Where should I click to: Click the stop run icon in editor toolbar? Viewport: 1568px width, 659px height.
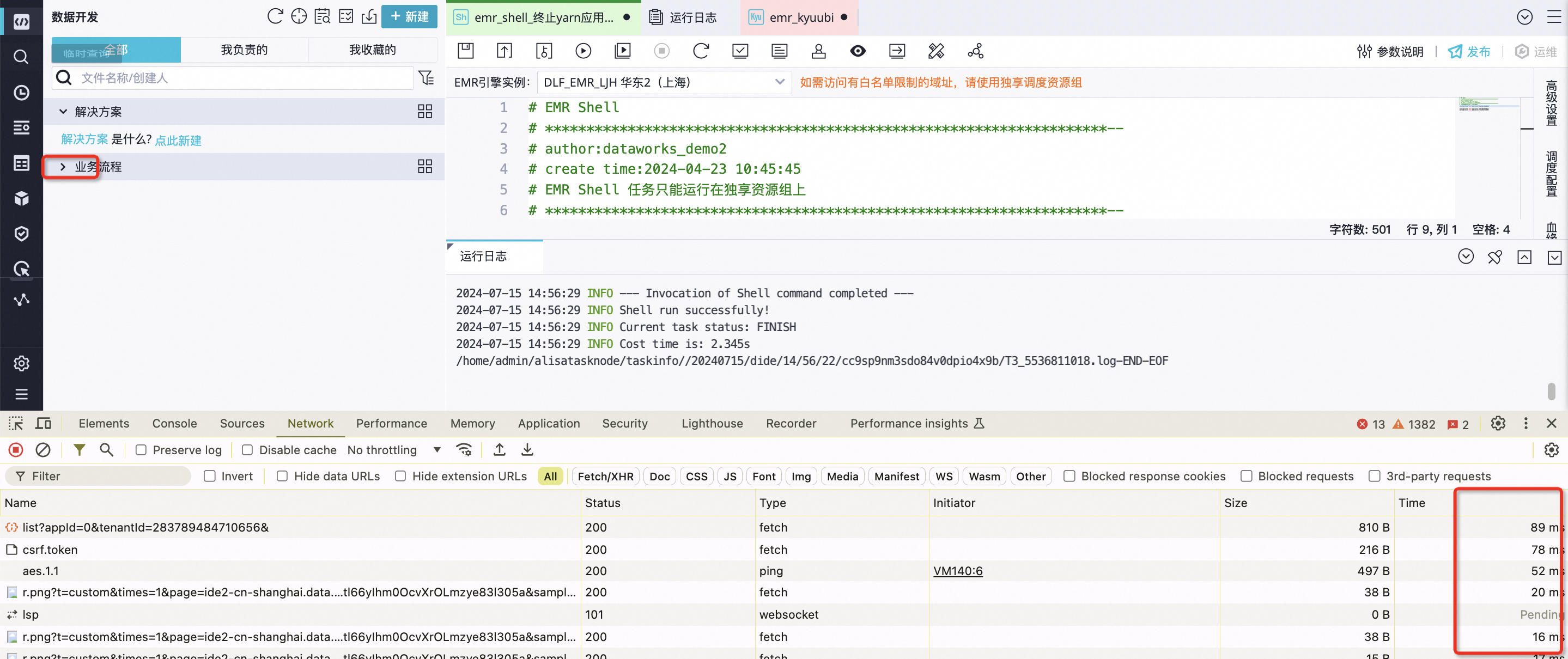tap(661, 51)
